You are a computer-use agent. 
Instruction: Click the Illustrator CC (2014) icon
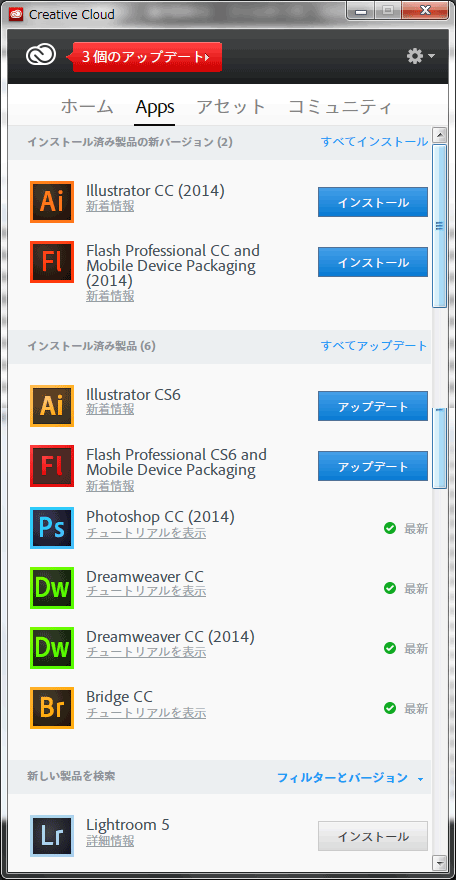click(x=52, y=202)
